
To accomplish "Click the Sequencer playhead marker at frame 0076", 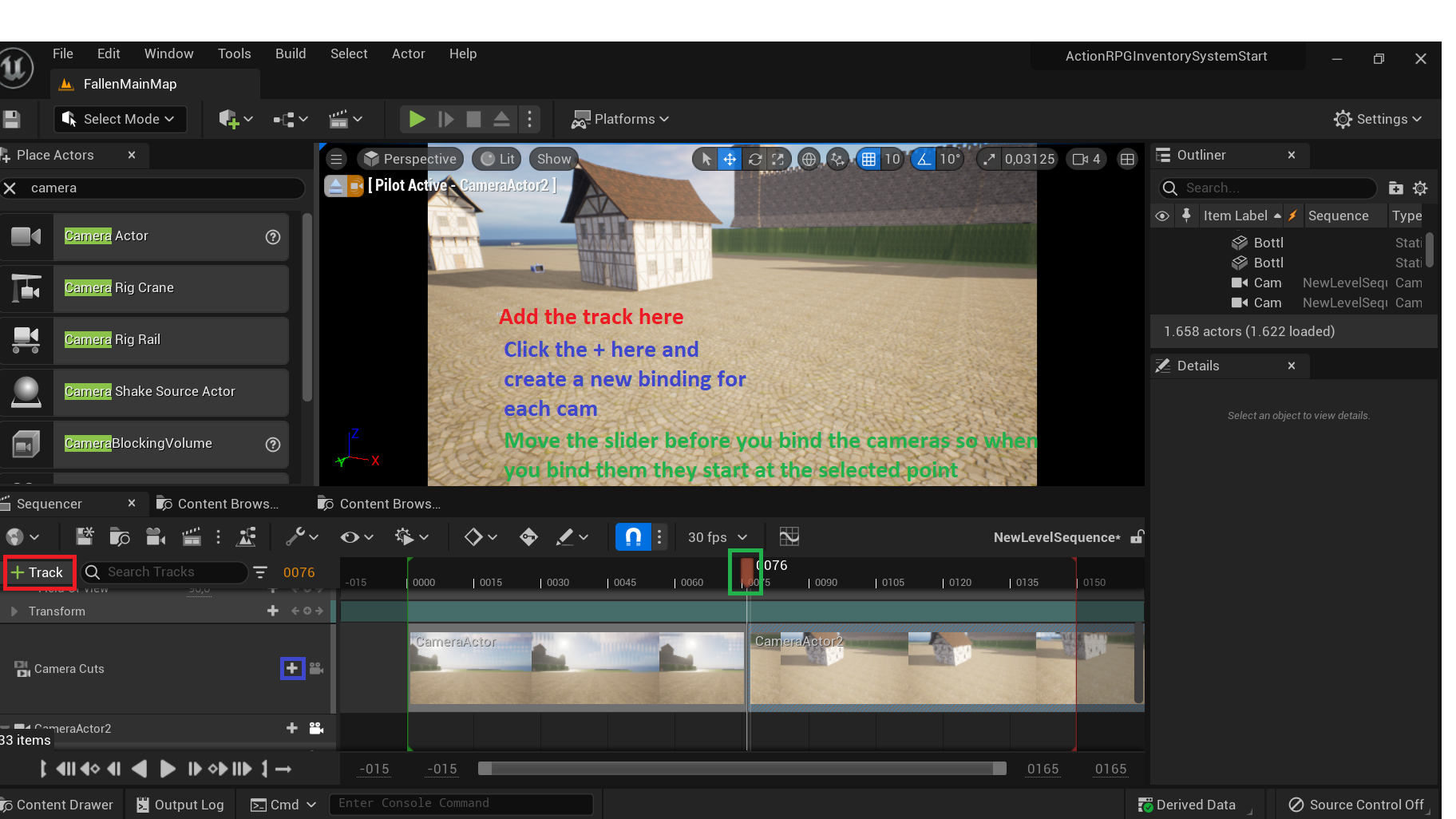I will point(746,572).
